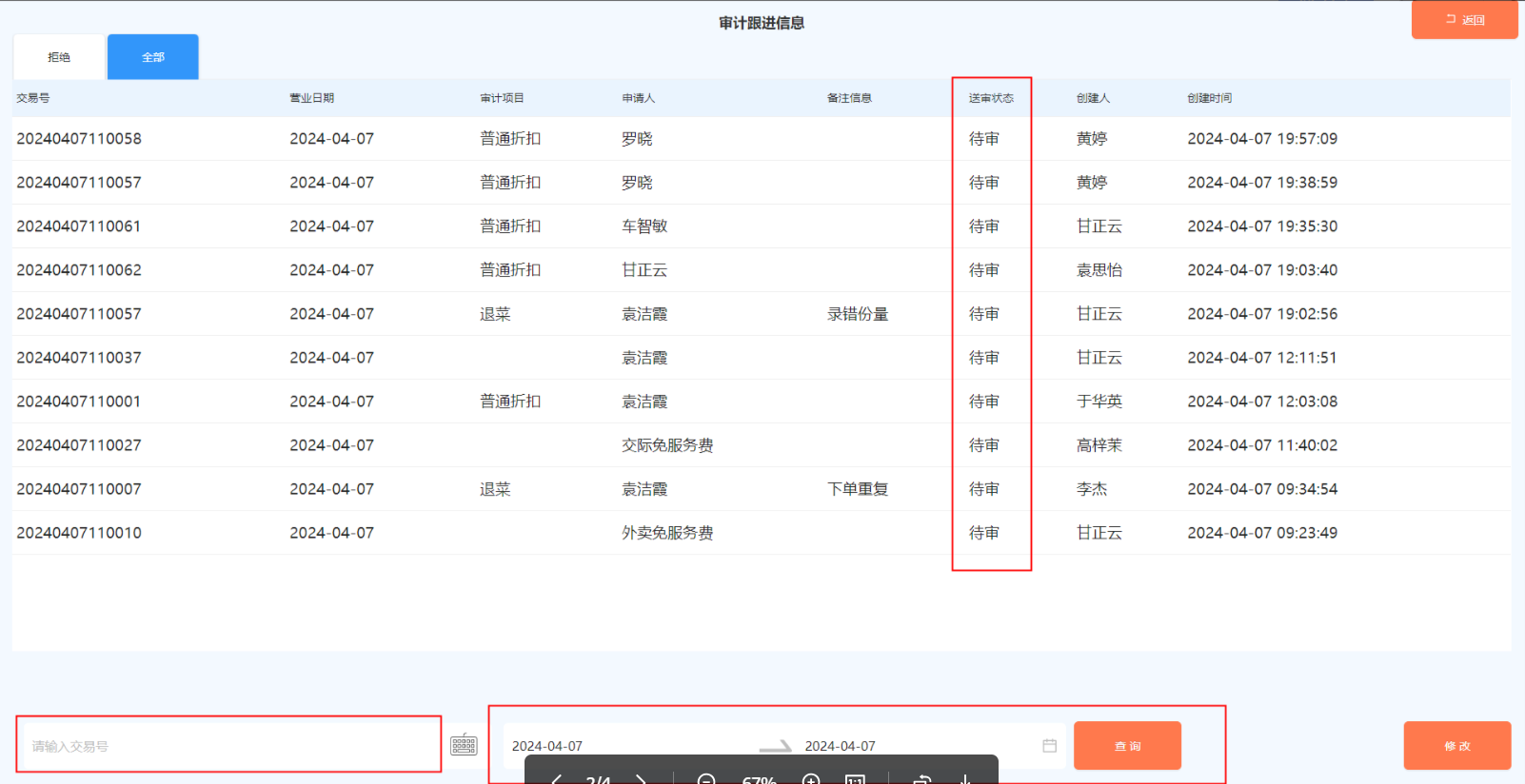1525x784 pixels.
Task: Go to next page in image viewer
Action: point(641,779)
